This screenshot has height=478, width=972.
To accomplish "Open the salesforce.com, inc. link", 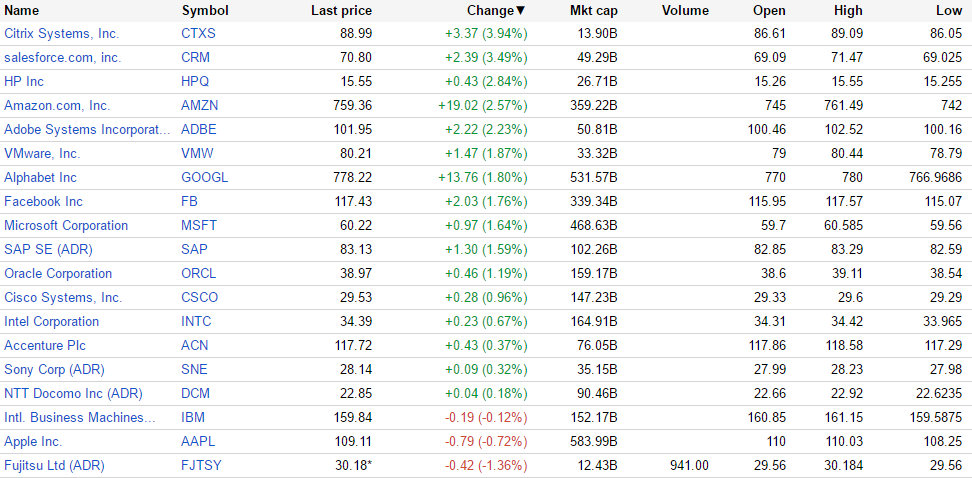I will (62, 58).
